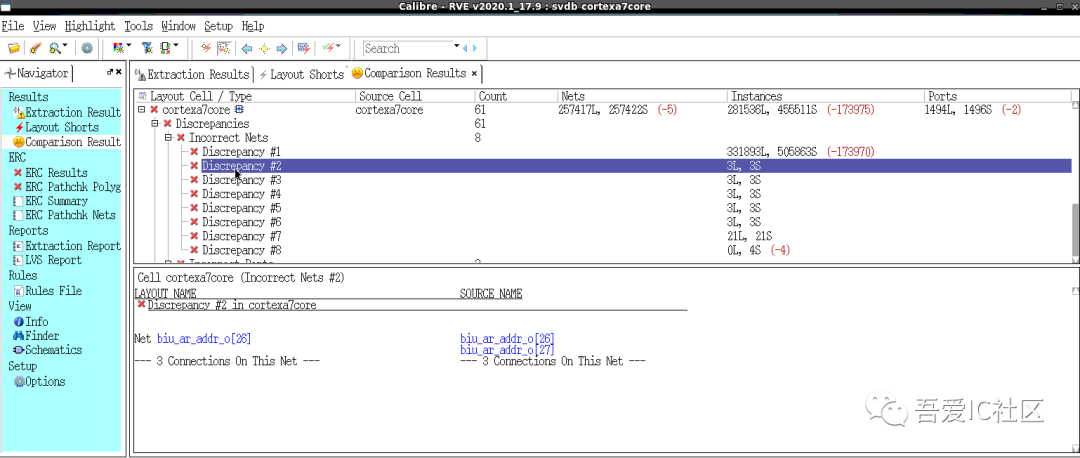Open the Search box history dropdown
This screenshot has height=458, width=1080.
click(456, 46)
